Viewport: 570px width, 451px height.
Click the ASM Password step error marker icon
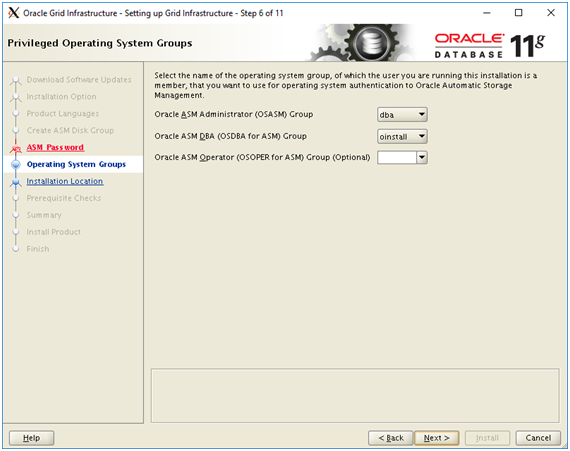(x=16, y=148)
